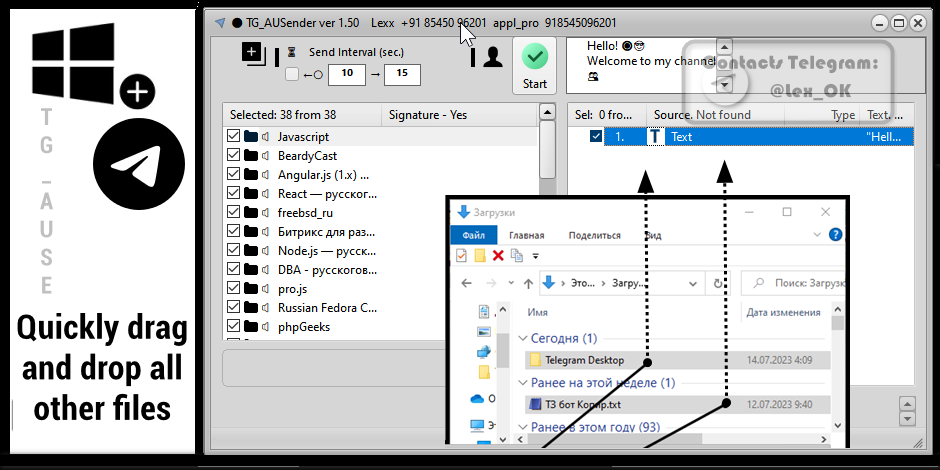This screenshot has width=940, height=470.
Task: Click the Дата изменения column header
Action: [783, 312]
